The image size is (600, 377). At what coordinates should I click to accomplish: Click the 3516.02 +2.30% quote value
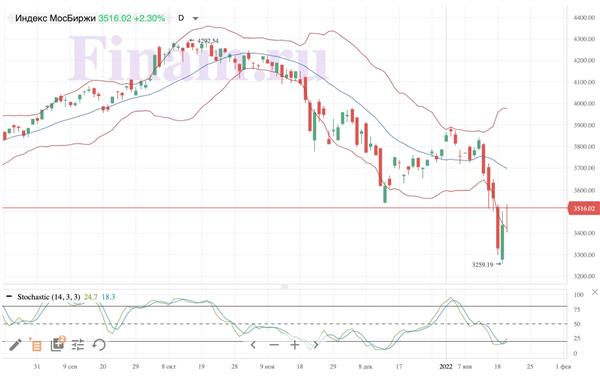132,18
